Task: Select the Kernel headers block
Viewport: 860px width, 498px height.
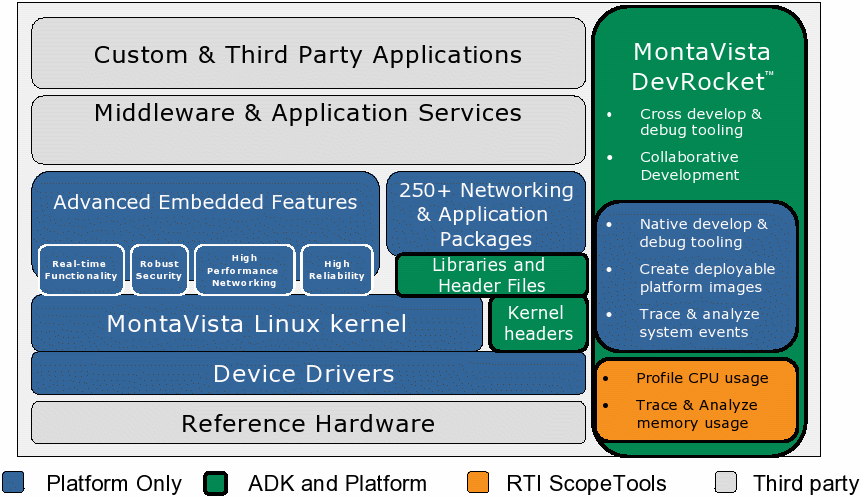Action: 538,324
